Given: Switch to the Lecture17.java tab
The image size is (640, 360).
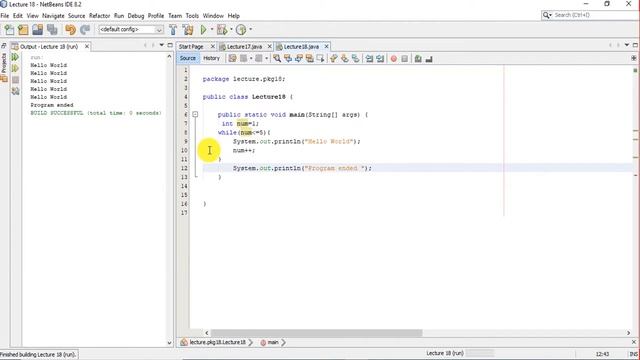Looking at the screenshot, I should click(x=244, y=47).
